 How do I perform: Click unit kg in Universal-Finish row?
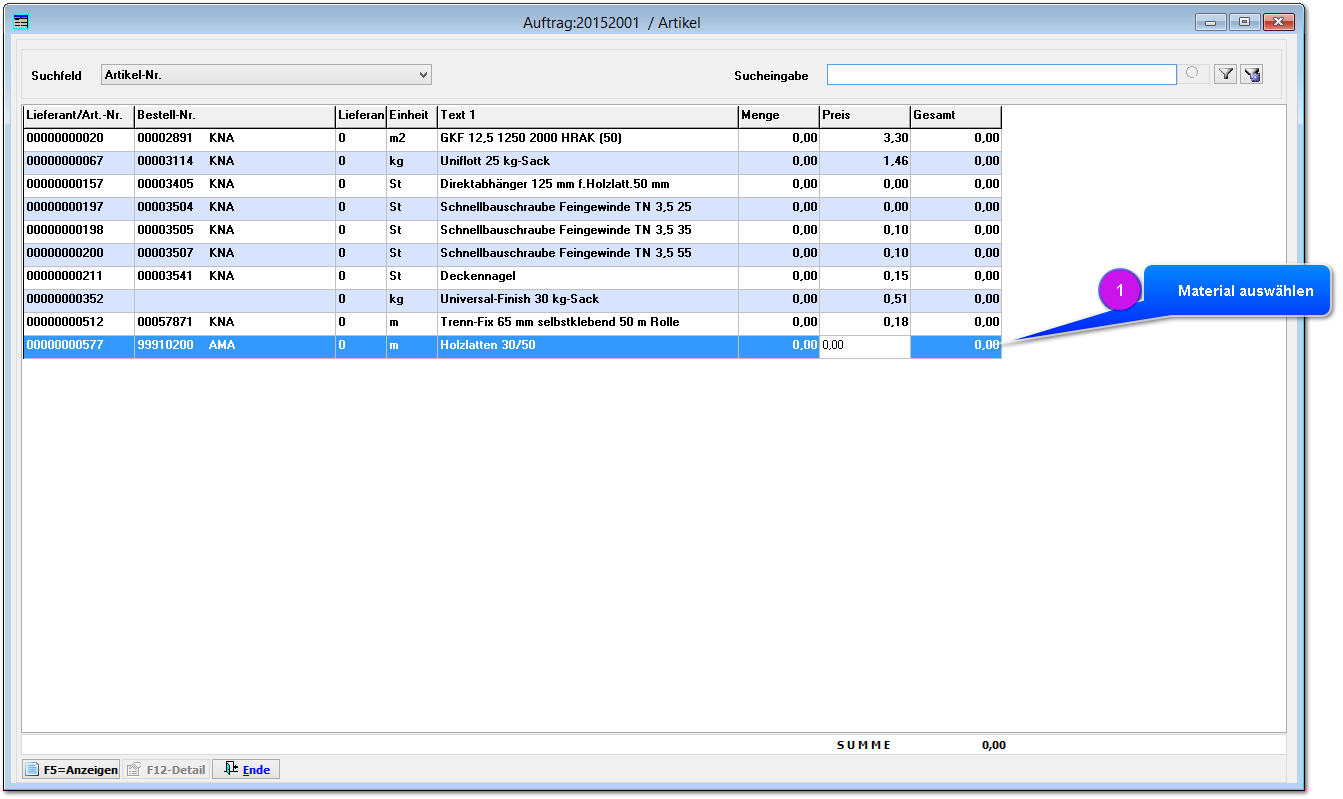click(412, 299)
